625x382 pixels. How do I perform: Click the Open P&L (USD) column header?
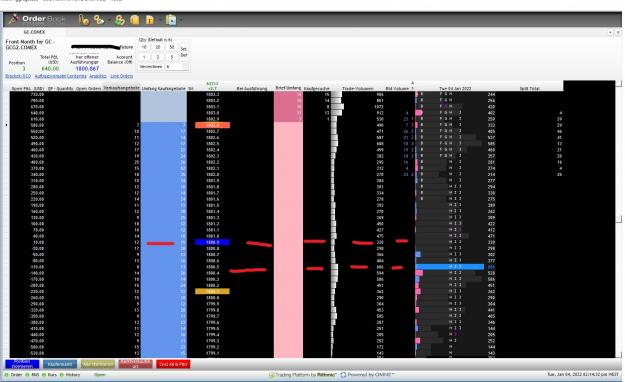click(x=28, y=89)
